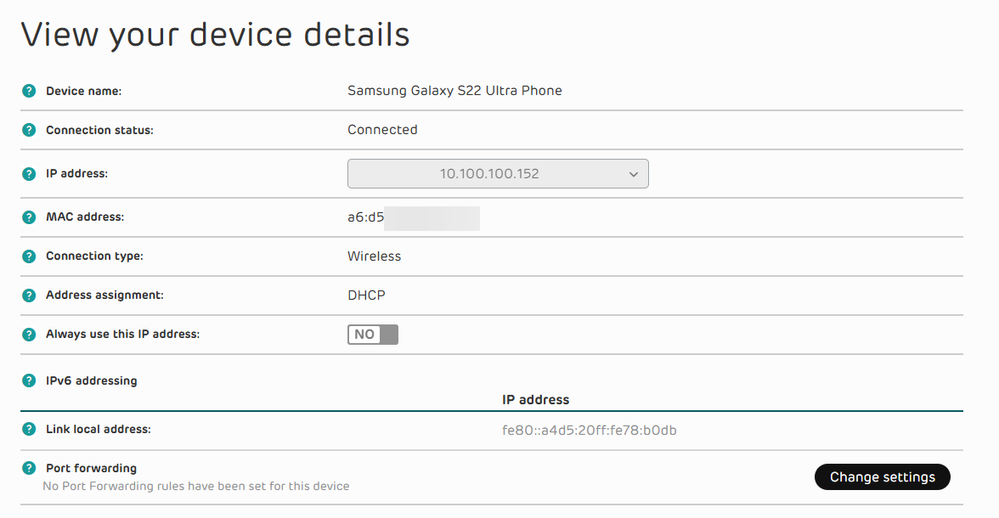Show help for IPv6 addressing
This screenshot has width=999, height=518.
point(29,380)
